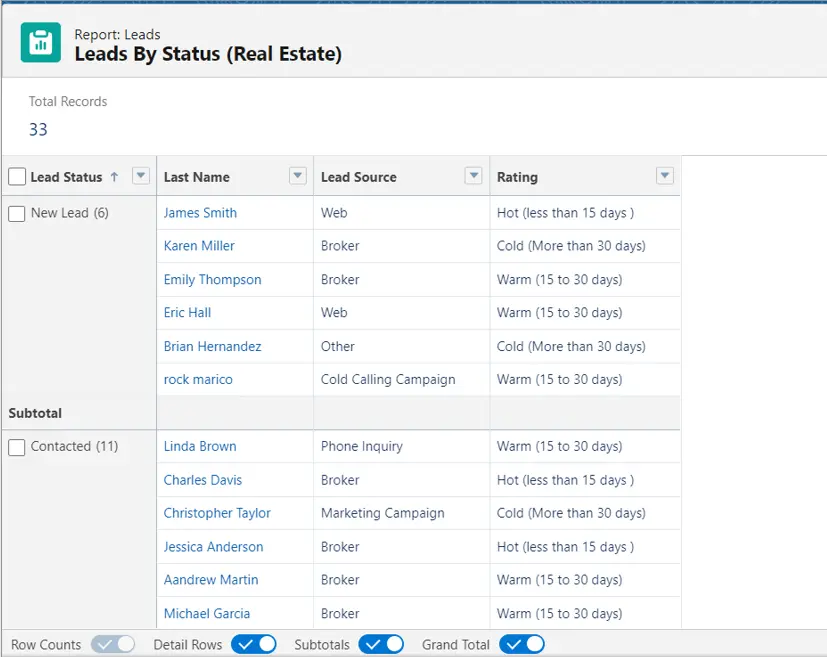Toggle the Grand Total switch
This screenshot has width=827, height=657.
point(522,644)
